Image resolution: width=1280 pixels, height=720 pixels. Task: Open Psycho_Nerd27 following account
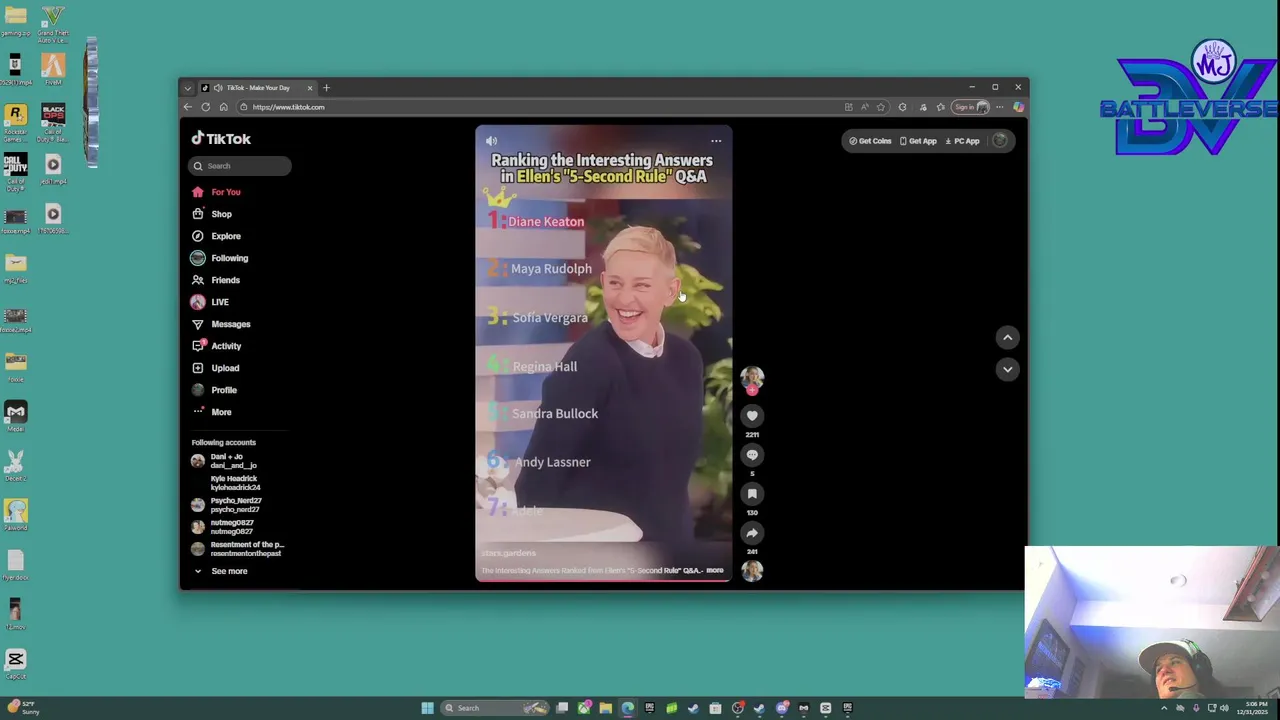pos(227,505)
